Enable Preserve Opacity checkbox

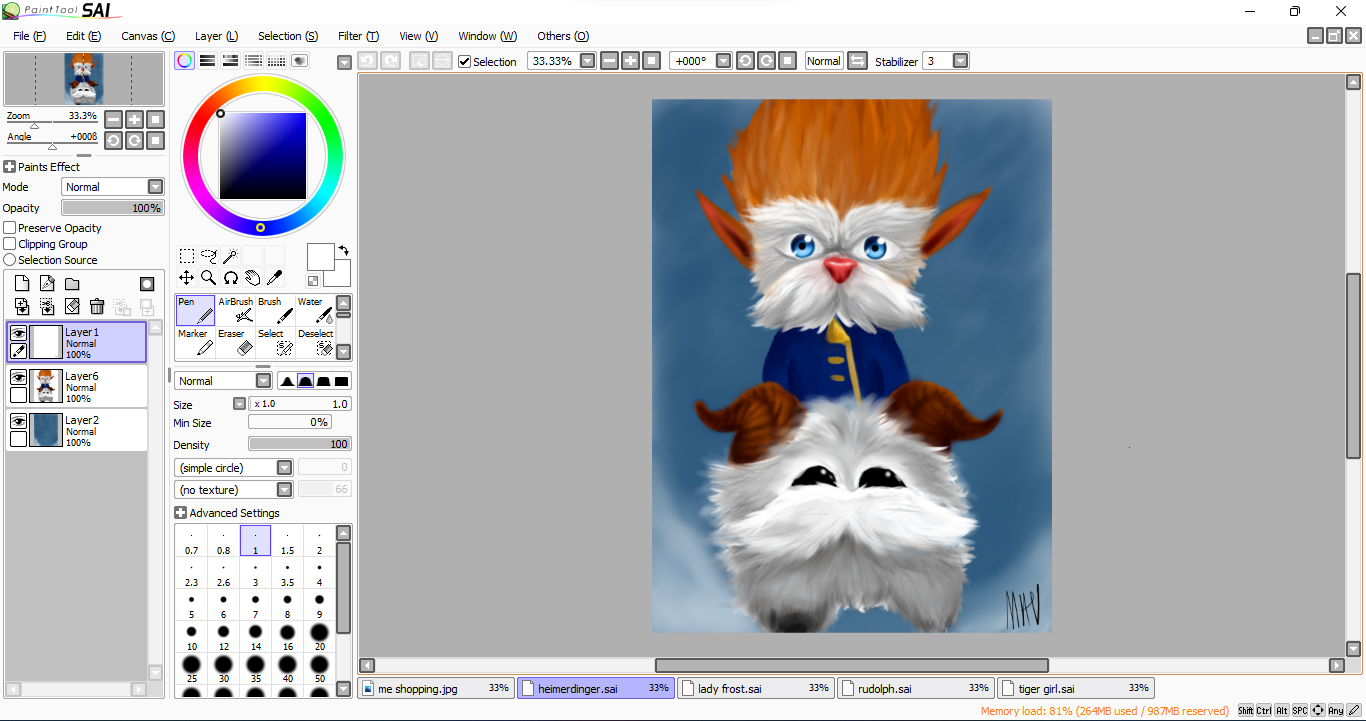(x=10, y=228)
